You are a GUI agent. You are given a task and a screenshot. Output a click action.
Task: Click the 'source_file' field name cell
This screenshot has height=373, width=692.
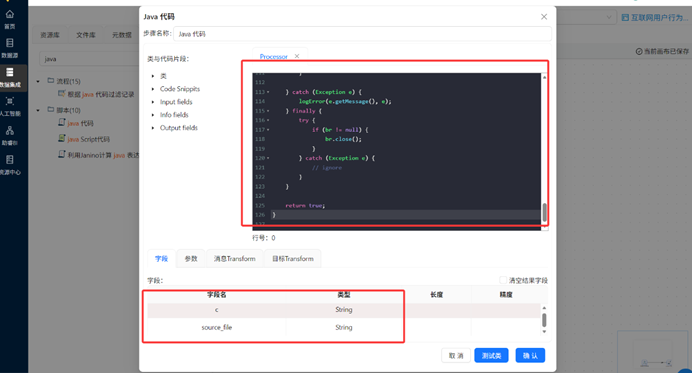(217, 328)
